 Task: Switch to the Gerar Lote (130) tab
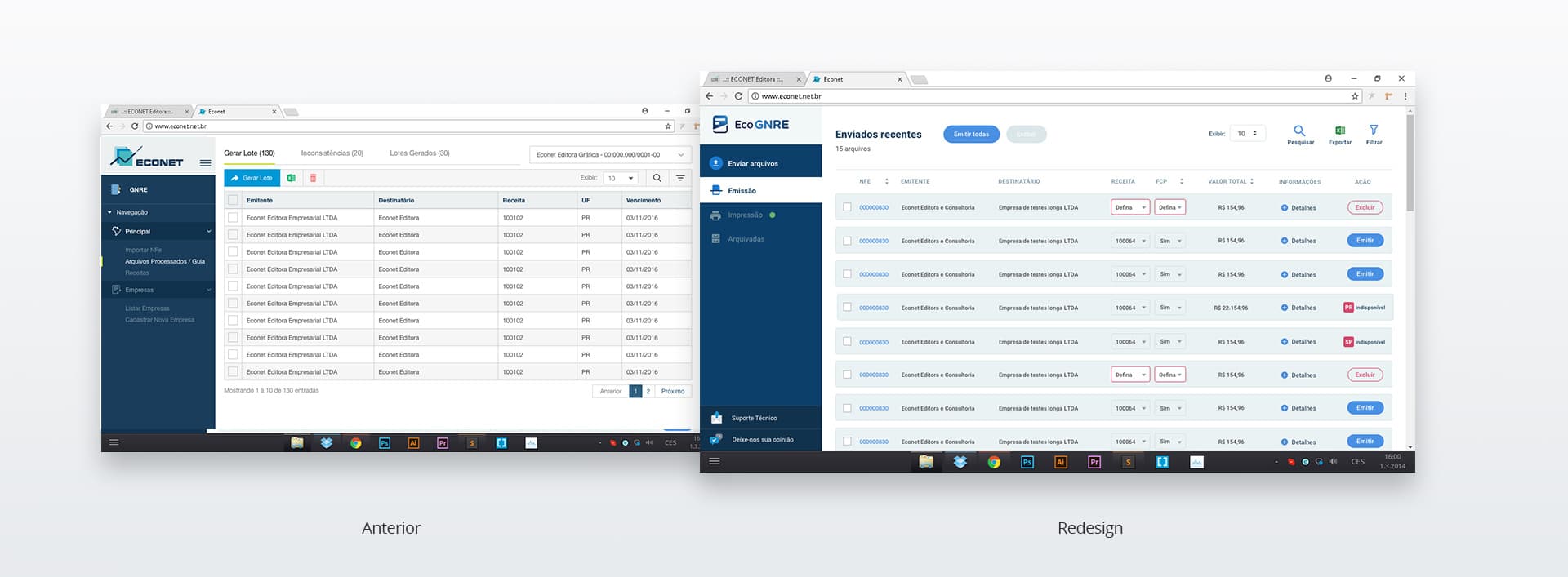click(x=249, y=153)
